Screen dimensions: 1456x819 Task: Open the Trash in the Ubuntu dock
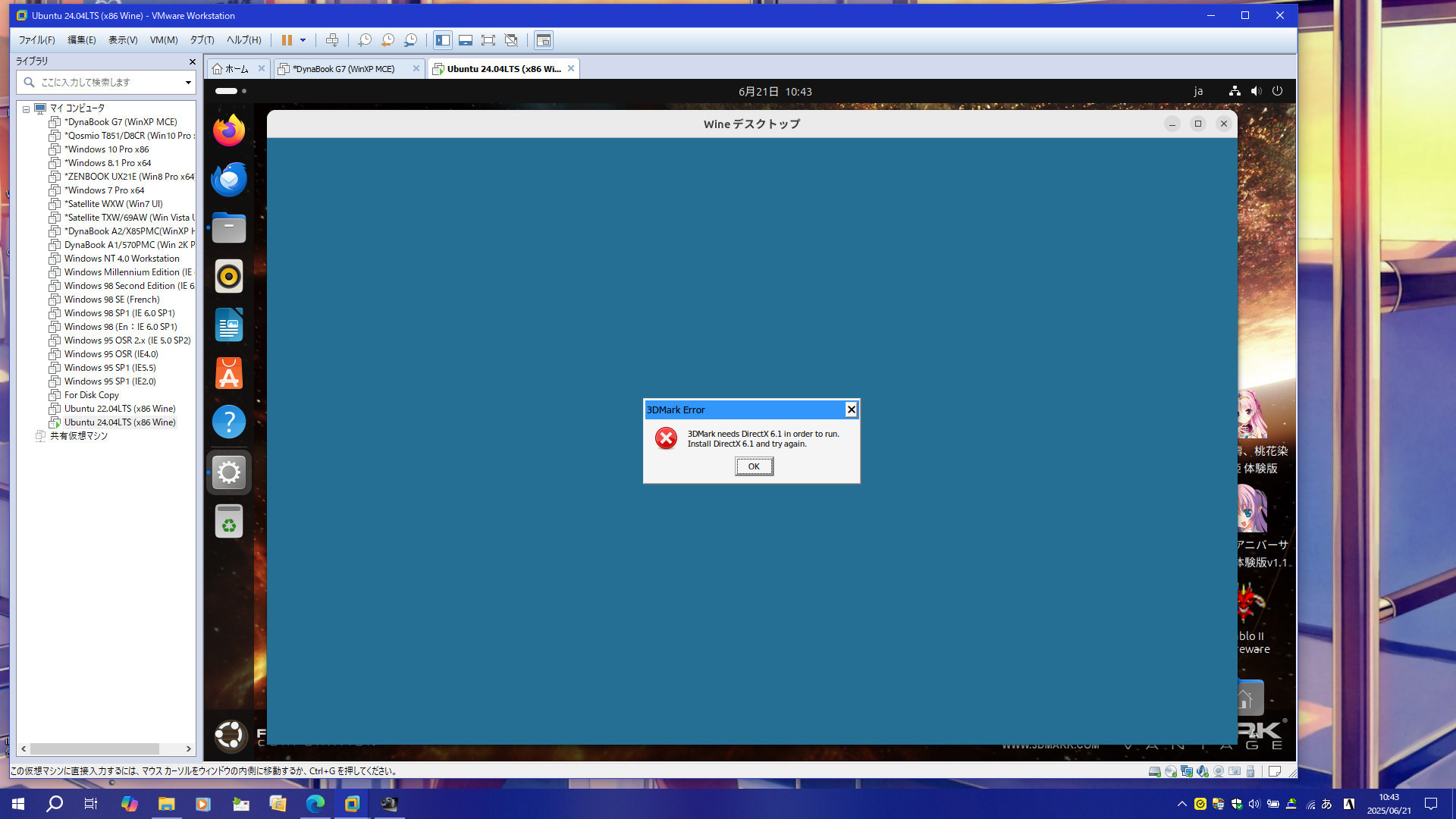point(229,522)
